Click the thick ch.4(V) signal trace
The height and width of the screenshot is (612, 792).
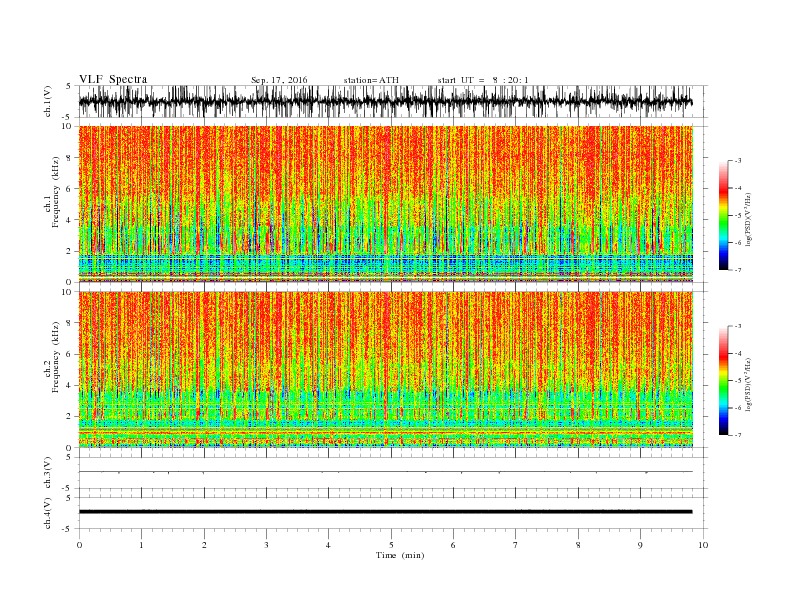386,512
